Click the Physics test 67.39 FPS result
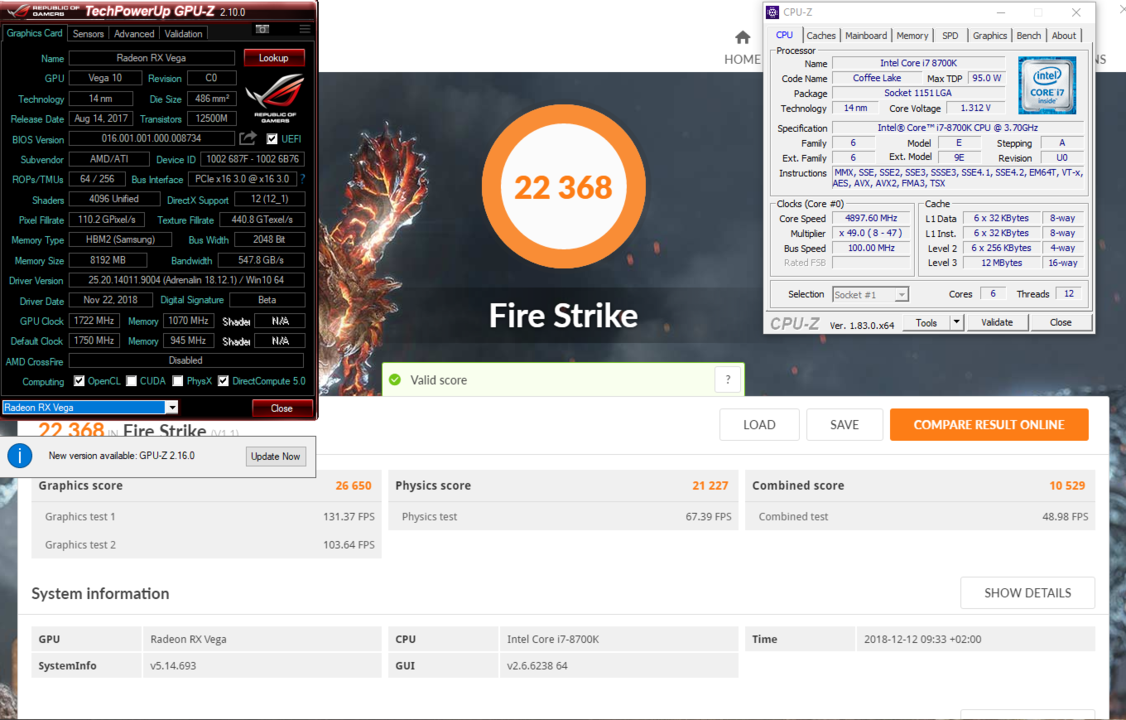Viewport: 1126px width, 720px height. 708,516
